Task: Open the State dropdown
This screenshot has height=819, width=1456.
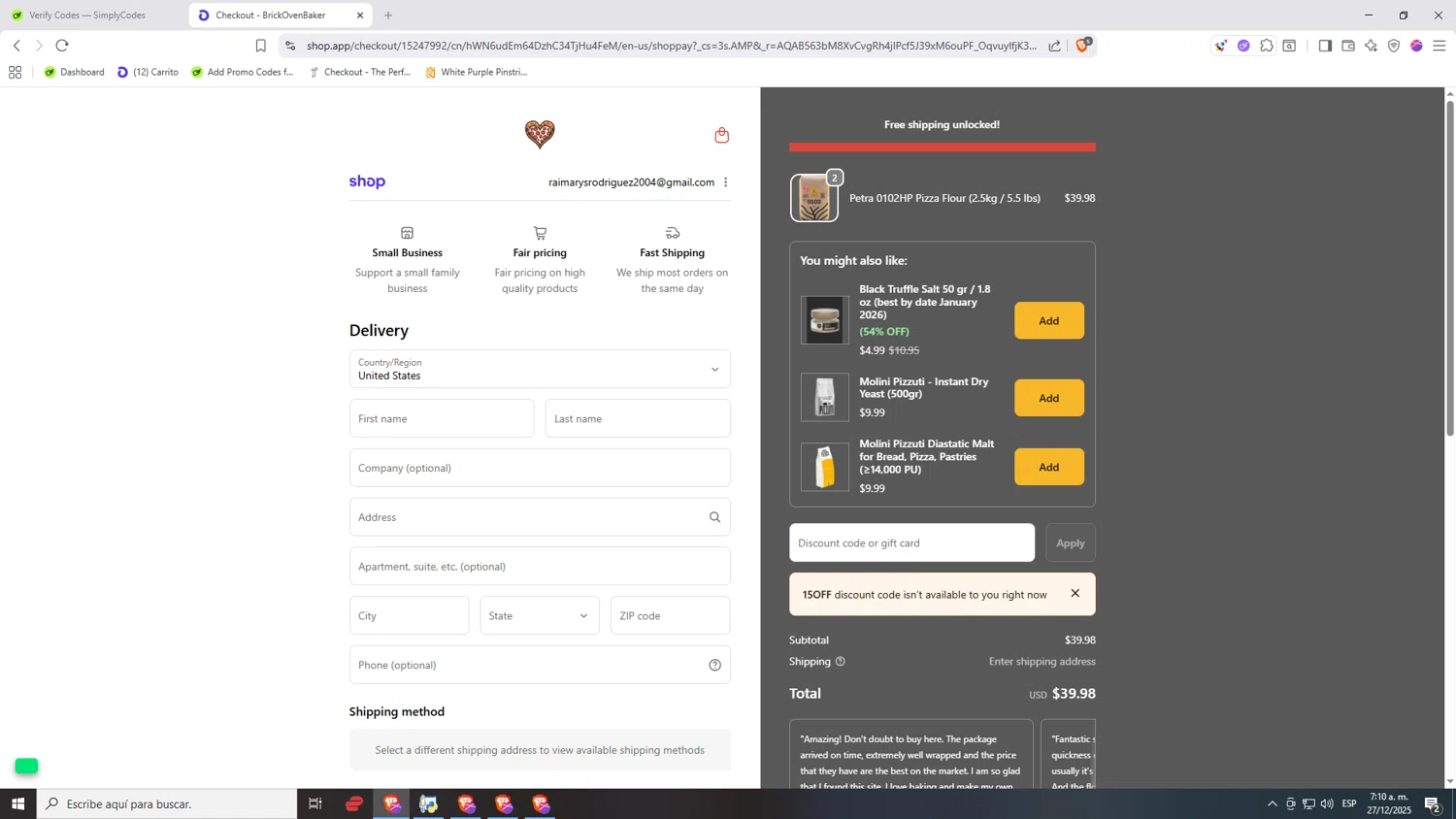Action: click(x=540, y=615)
